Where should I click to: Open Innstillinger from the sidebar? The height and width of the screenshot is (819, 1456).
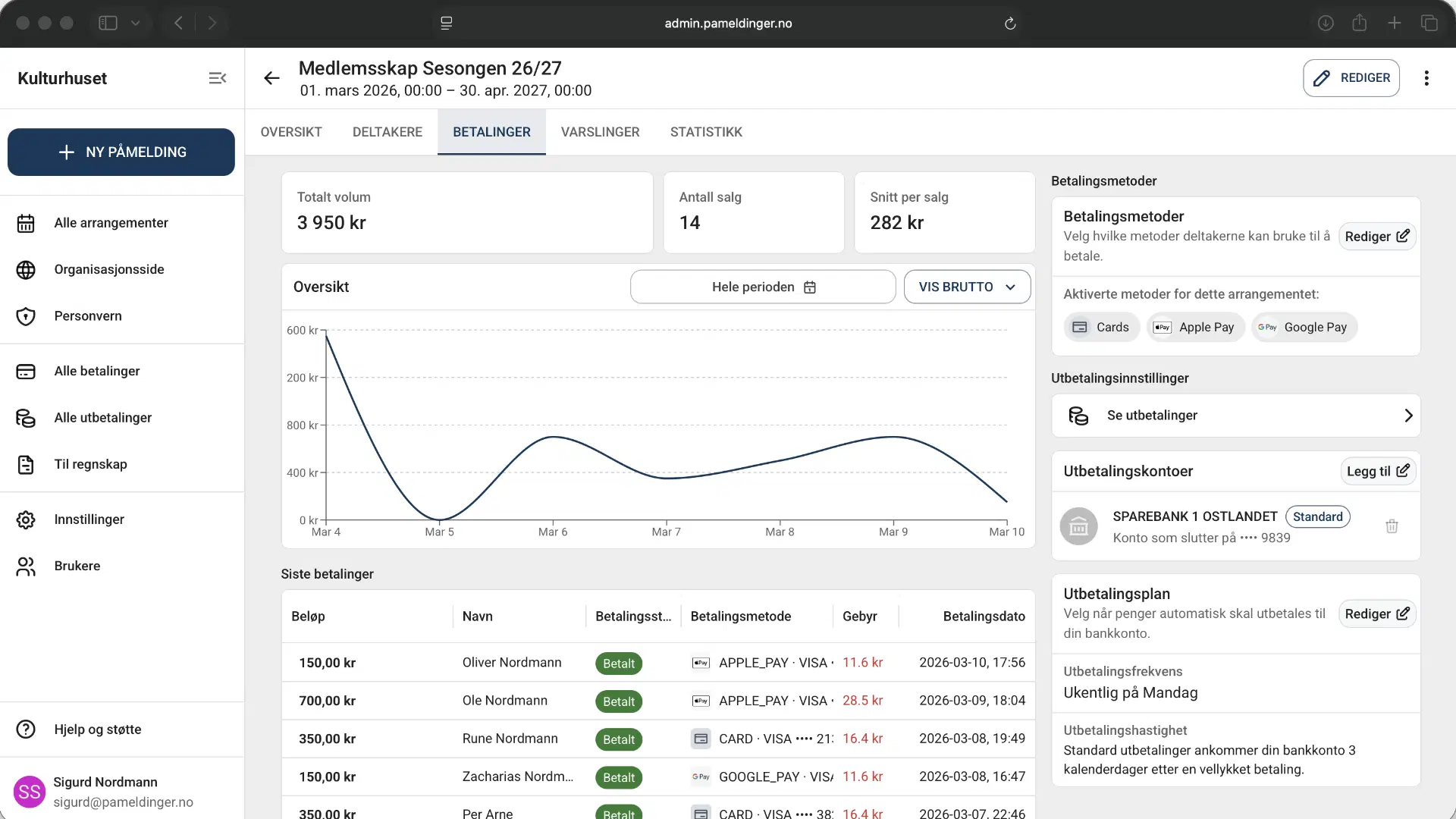[89, 519]
